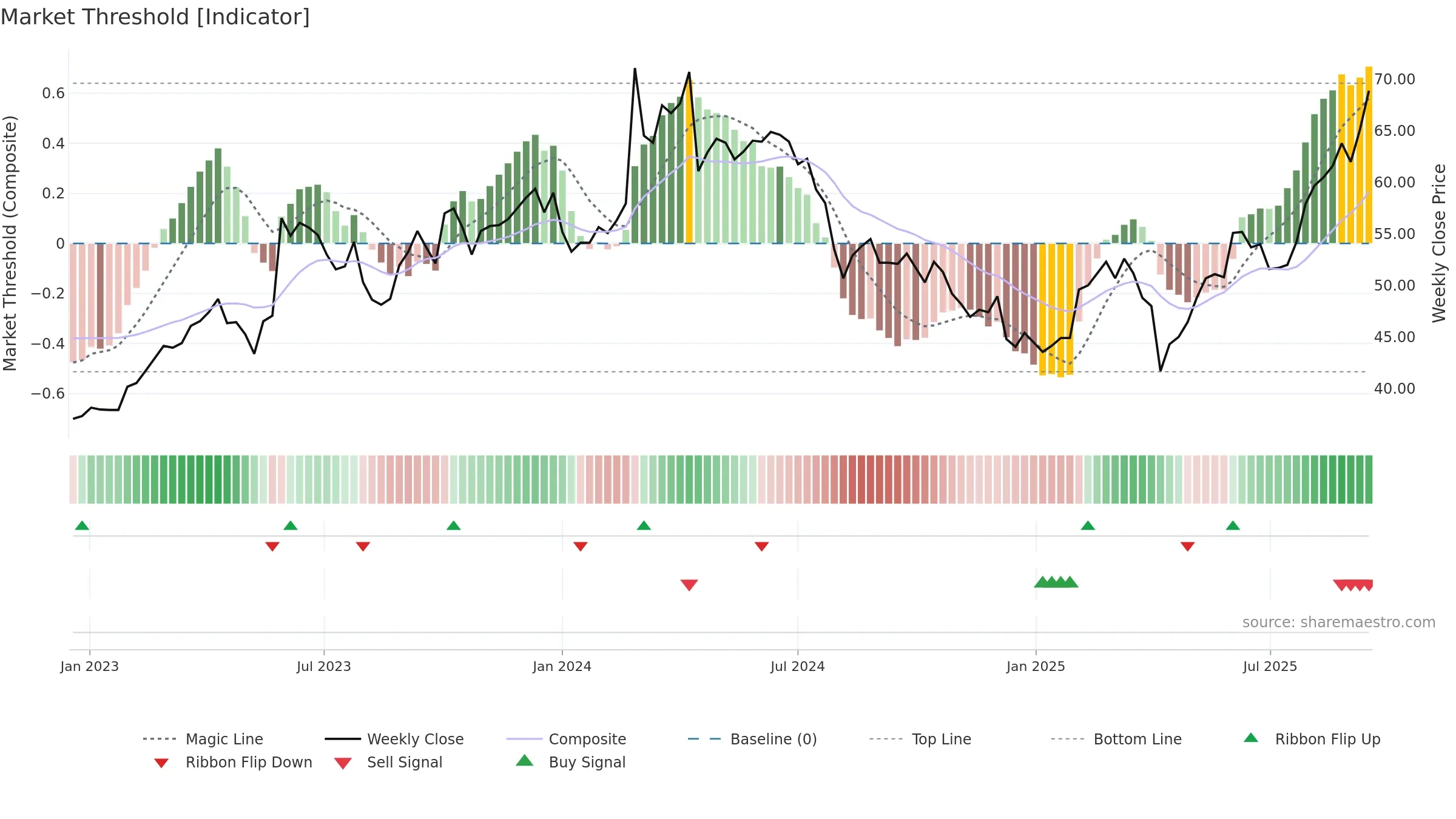Click the weekly close price peak near February 2024
Screen dimensions: 1456x819
coord(635,69)
